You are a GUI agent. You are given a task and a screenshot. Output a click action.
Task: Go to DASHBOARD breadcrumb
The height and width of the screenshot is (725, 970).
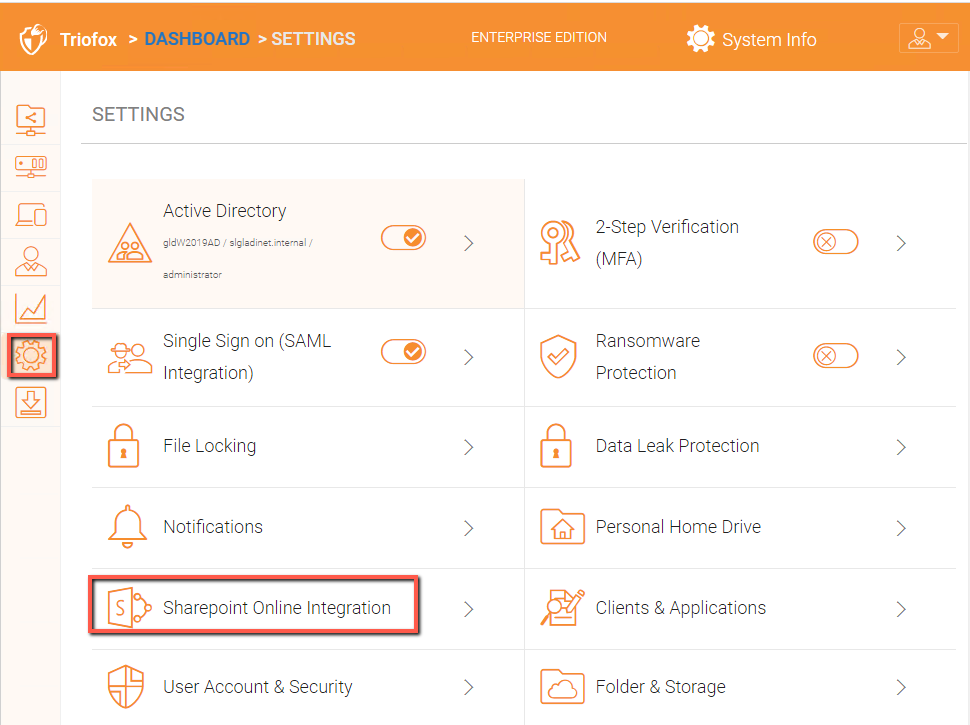pyautogui.click(x=197, y=39)
